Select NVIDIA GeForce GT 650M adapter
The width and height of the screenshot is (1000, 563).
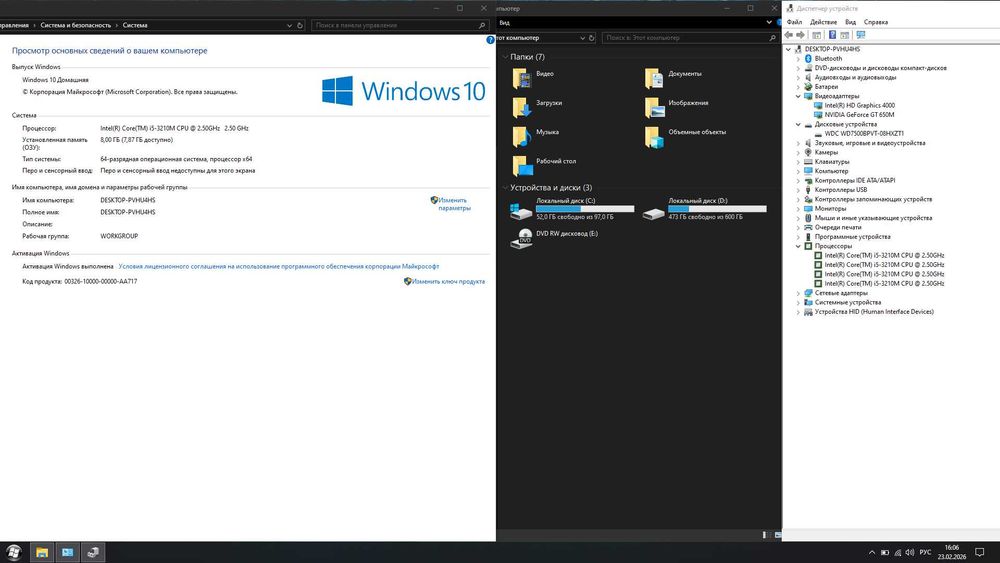click(x=859, y=115)
